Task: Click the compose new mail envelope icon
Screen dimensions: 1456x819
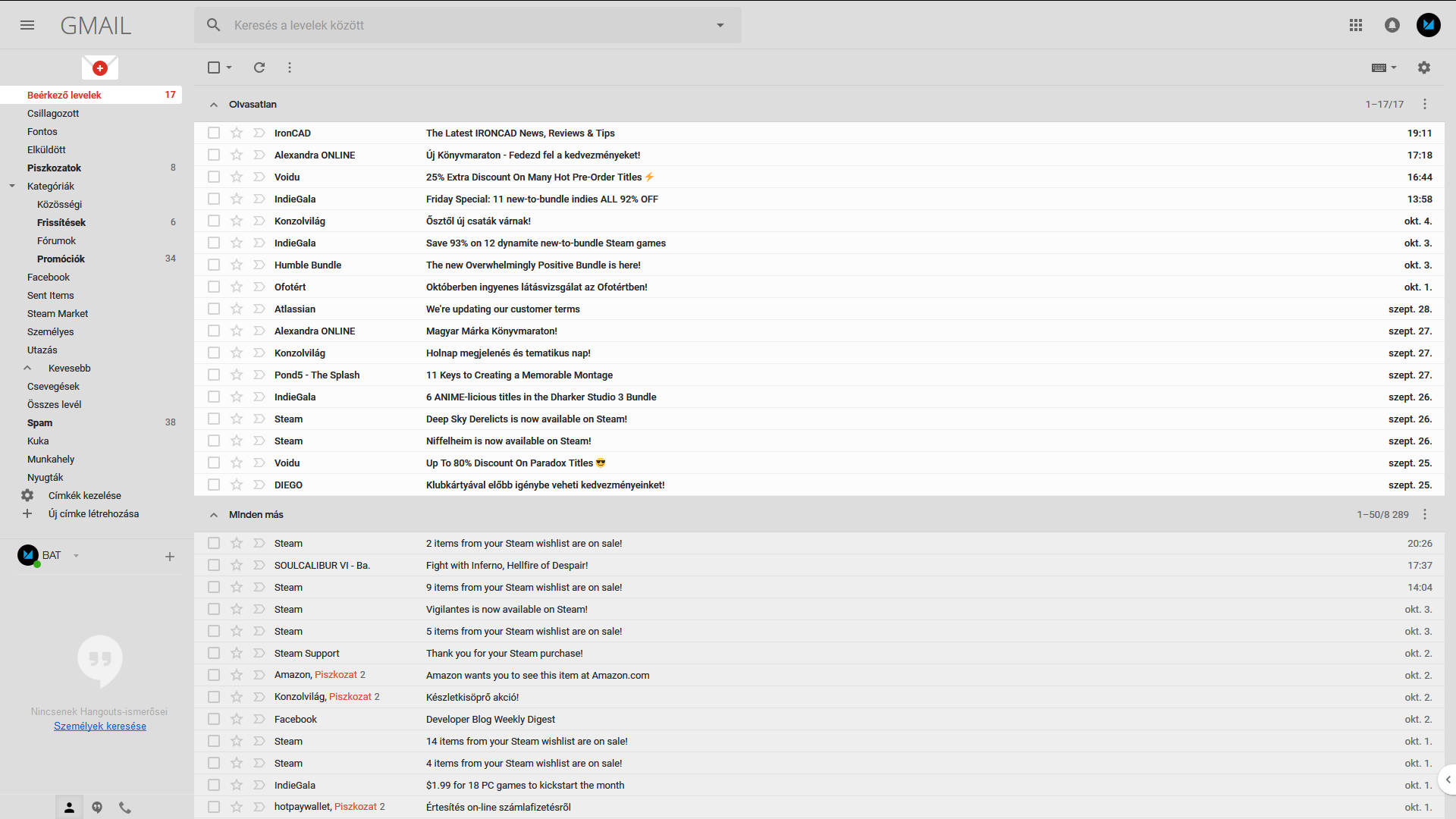Action: (x=100, y=67)
